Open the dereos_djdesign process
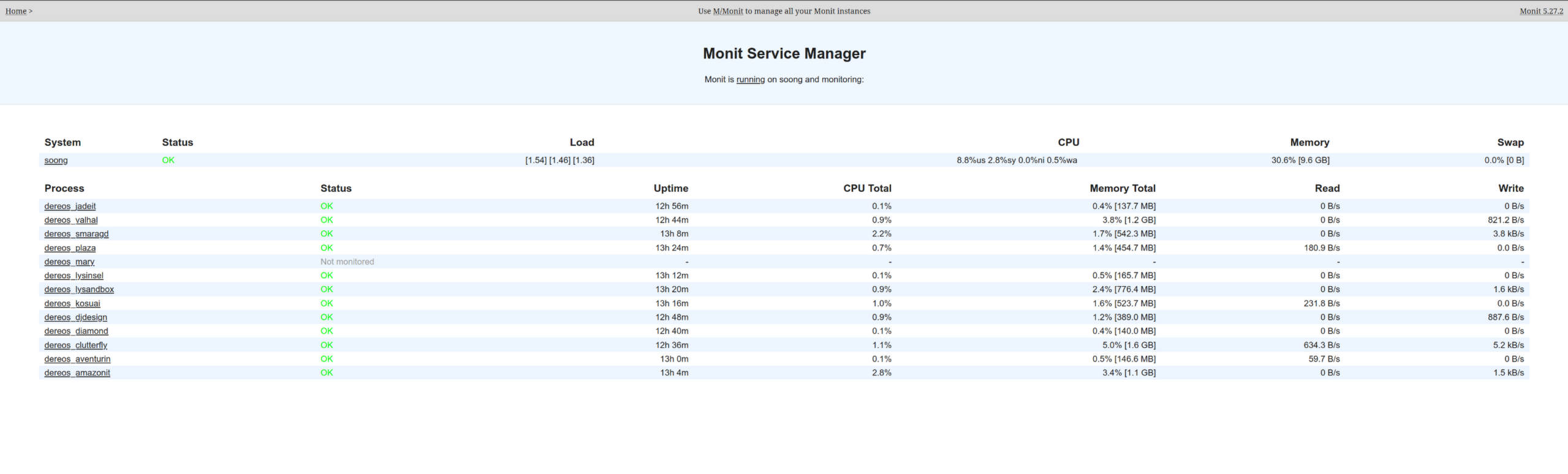This screenshot has width=1568, height=474. tap(75, 317)
